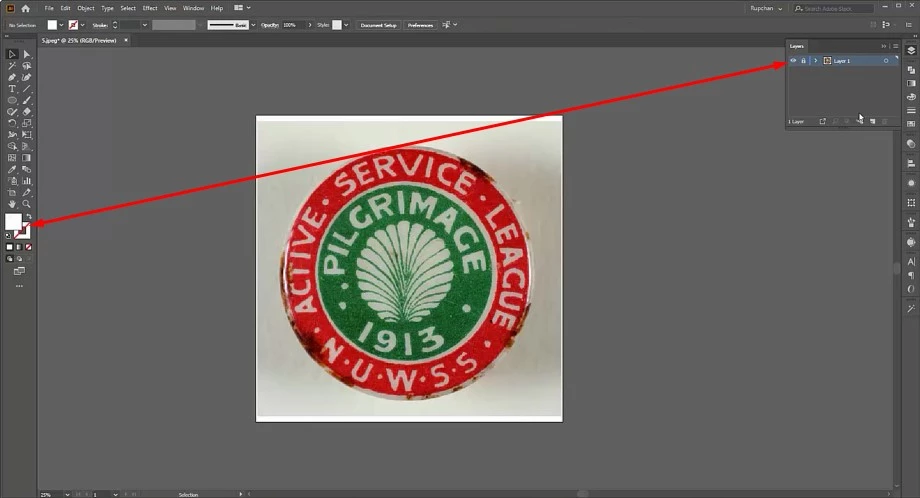
Task: Open the File menu
Action: coord(49,8)
